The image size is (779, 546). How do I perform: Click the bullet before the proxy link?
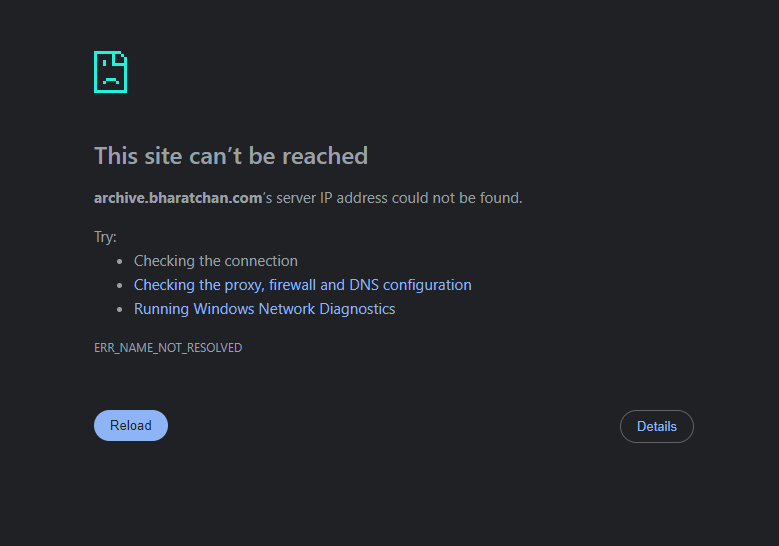(x=119, y=286)
